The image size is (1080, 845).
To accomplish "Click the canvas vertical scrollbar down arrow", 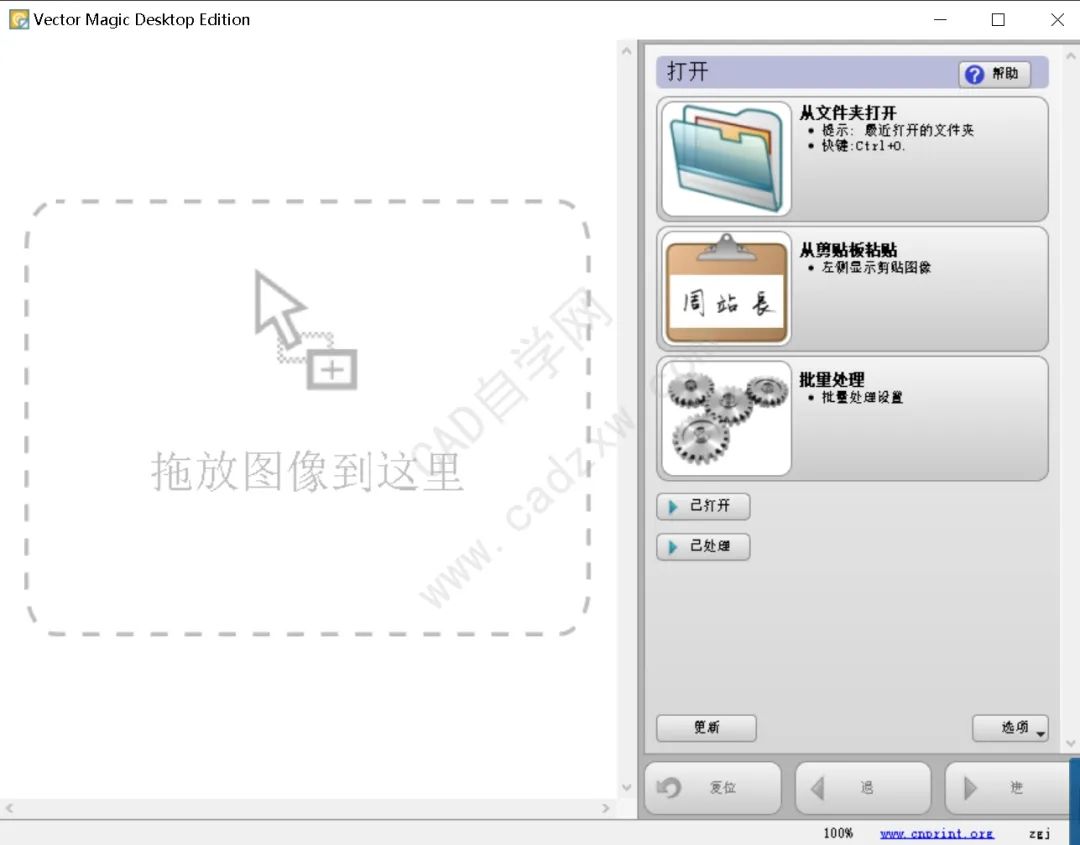I will [x=626, y=787].
